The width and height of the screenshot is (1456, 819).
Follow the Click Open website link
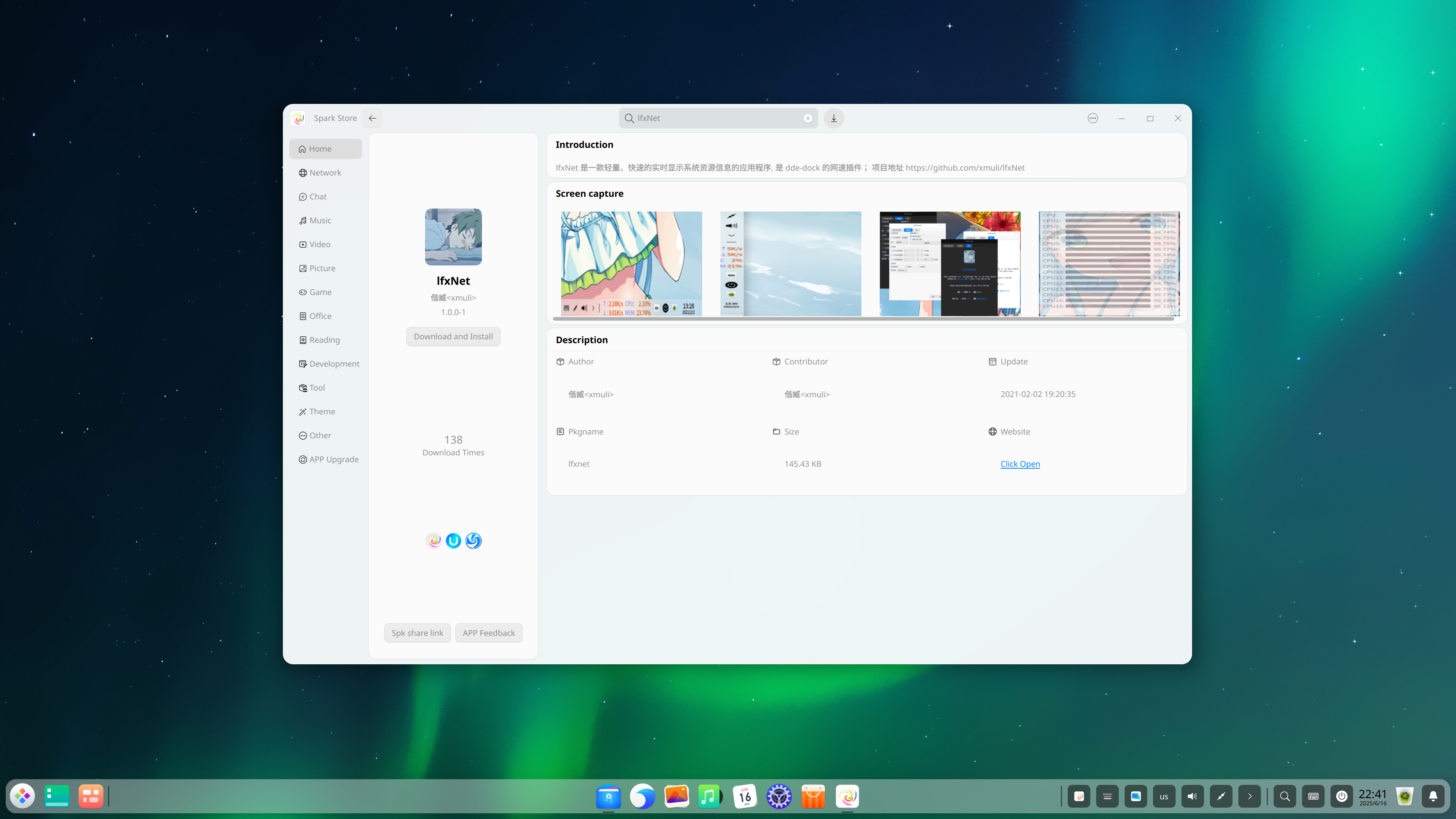pos(1020,463)
